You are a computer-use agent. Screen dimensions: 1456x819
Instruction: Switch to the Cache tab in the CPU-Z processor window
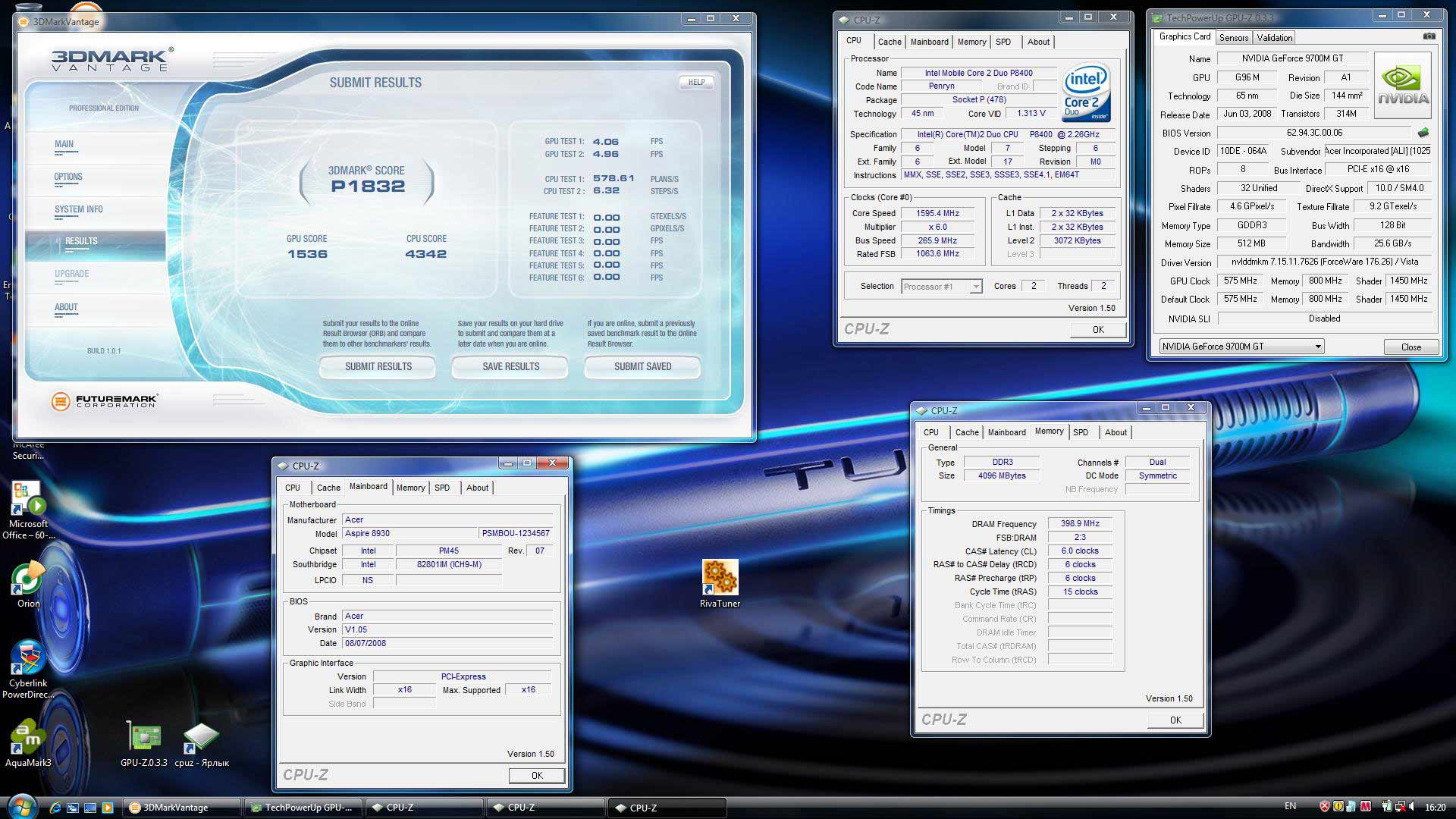[x=890, y=42]
